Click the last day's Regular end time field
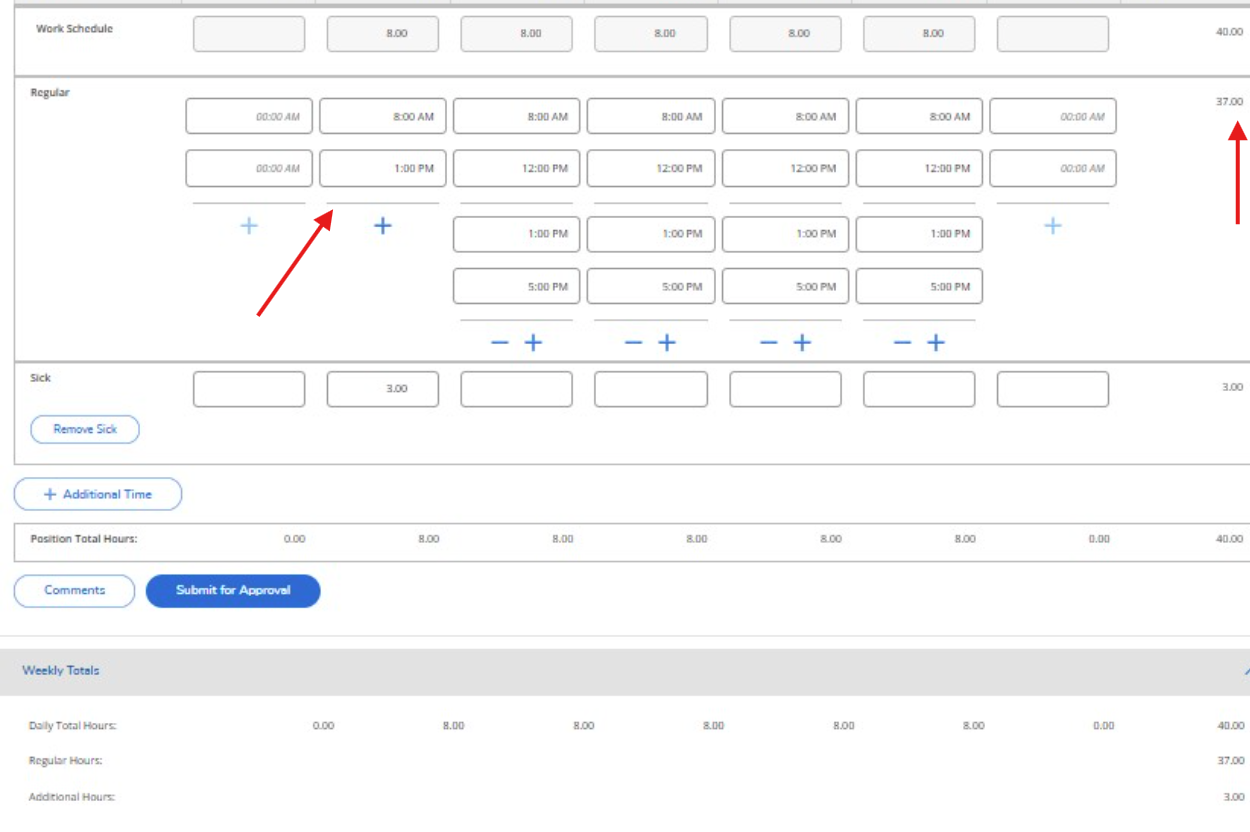This screenshot has width=1250, height=832. click(1052, 169)
